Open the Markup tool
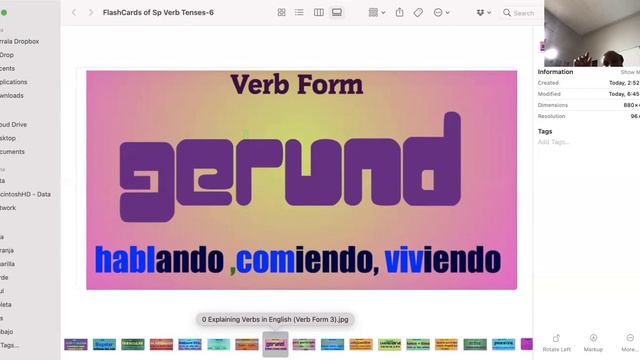 tap(593, 343)
